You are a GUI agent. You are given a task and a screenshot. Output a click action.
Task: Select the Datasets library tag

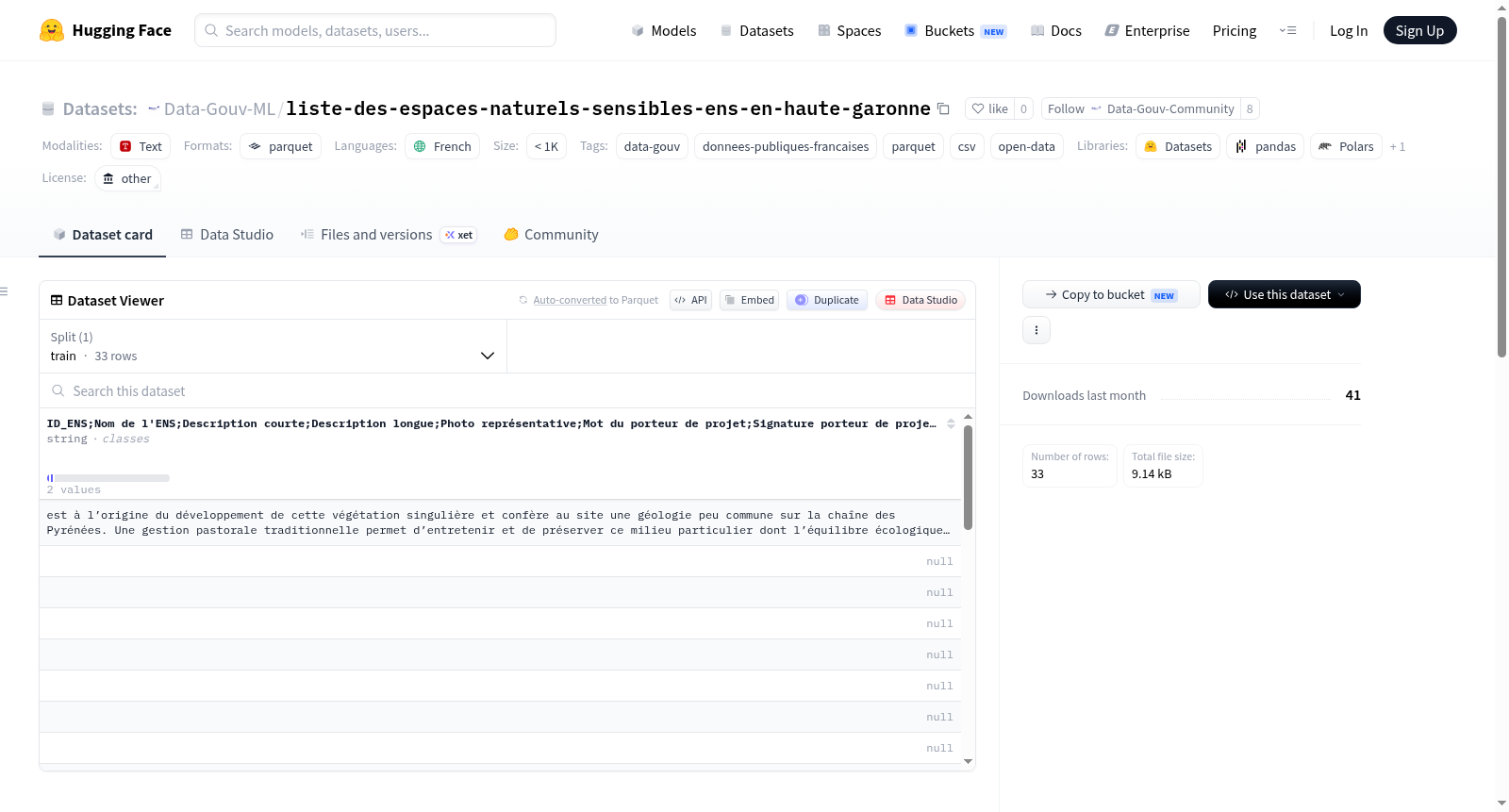coord(1178,146)
